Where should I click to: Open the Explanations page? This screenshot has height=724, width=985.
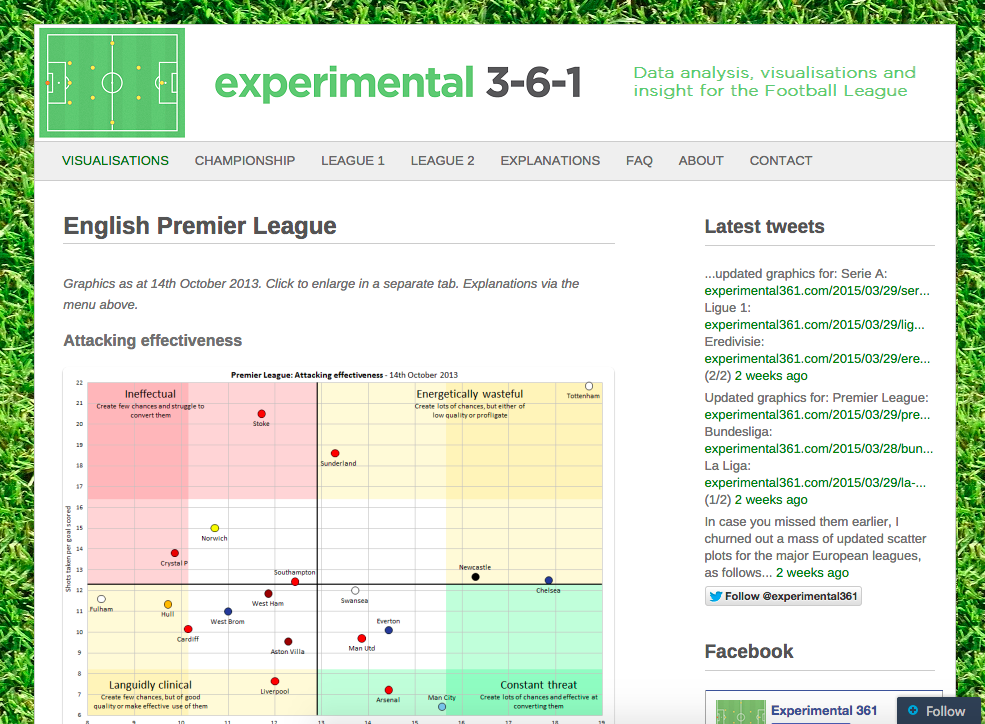coord(550,161)
